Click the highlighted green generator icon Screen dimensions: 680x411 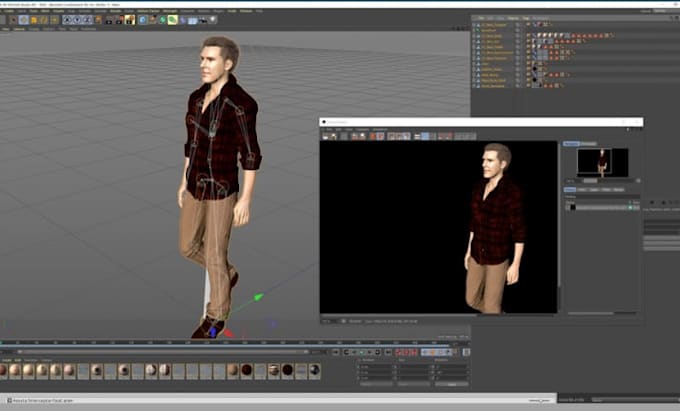(x=173, y=20)
